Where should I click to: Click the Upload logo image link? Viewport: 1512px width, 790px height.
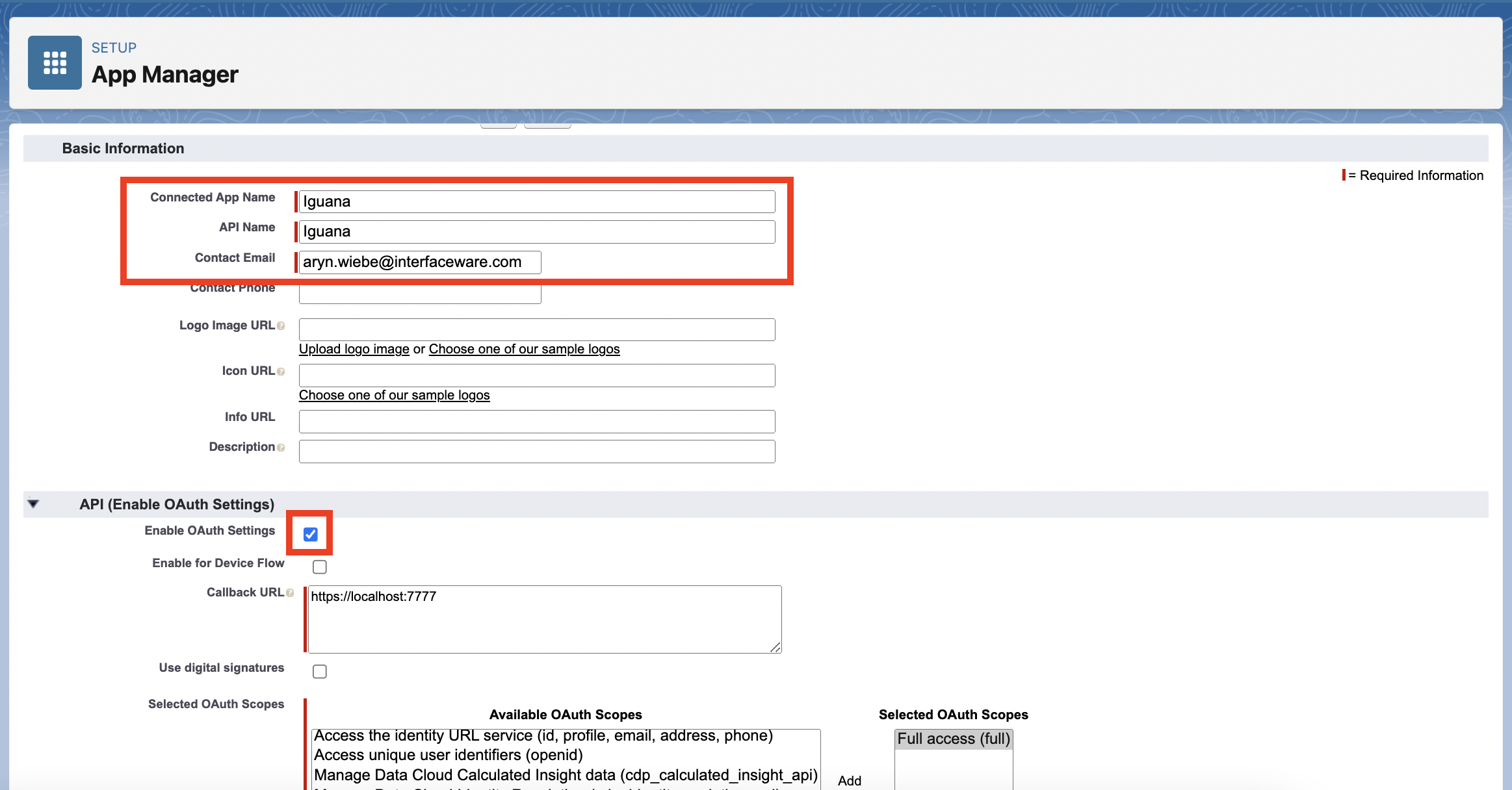tap(354, 349)
